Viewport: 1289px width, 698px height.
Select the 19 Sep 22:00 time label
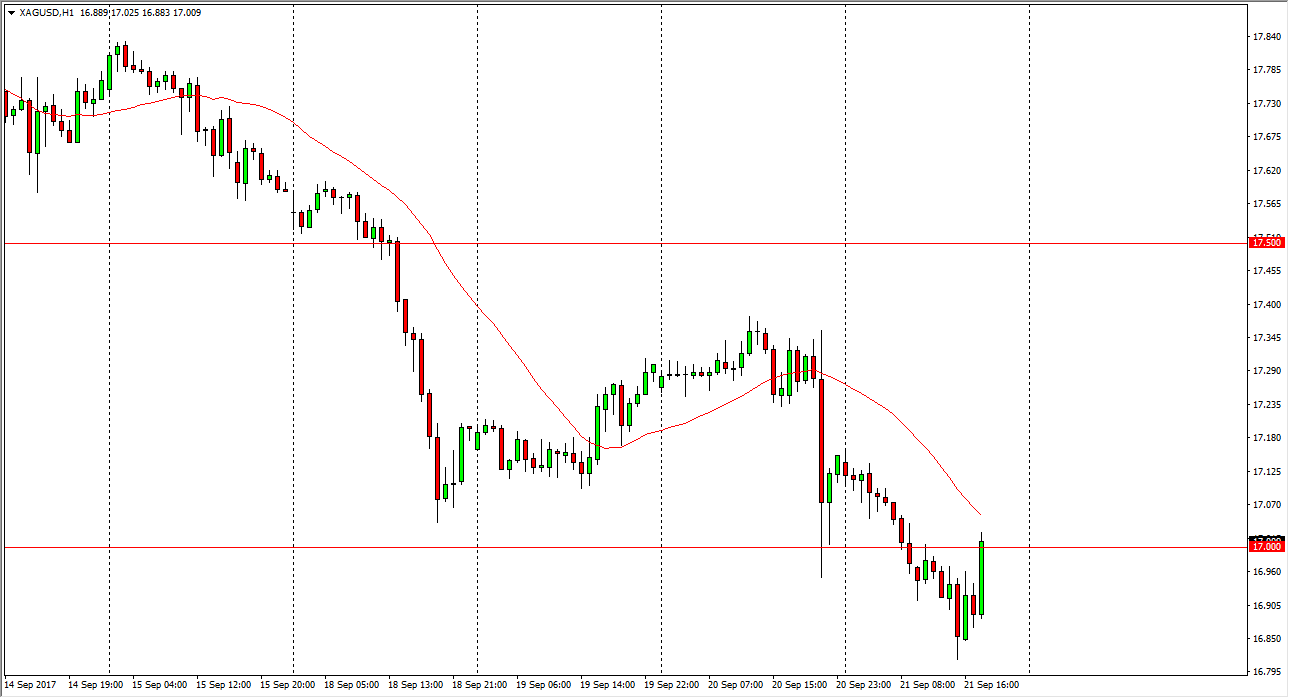(x=673, y=685)
